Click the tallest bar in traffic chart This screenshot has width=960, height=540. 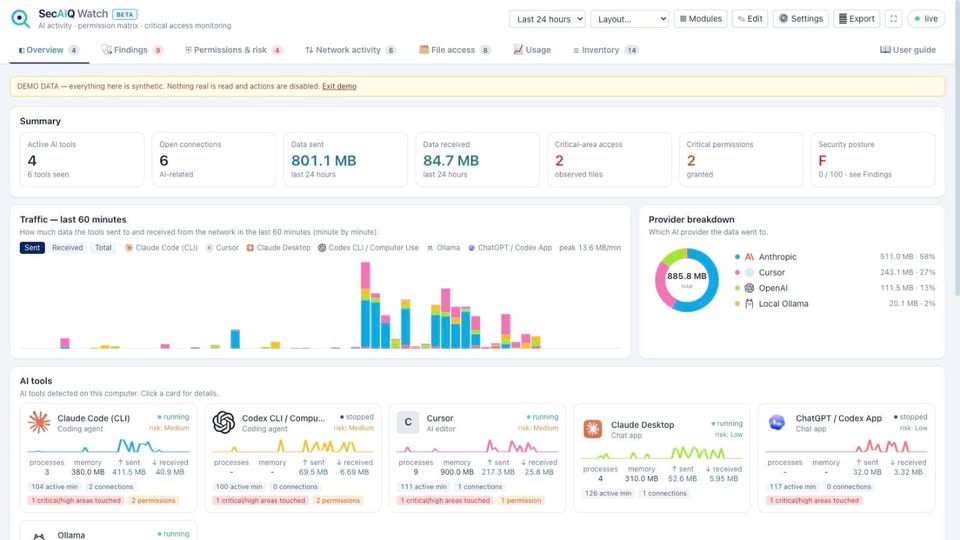point(366,305)
